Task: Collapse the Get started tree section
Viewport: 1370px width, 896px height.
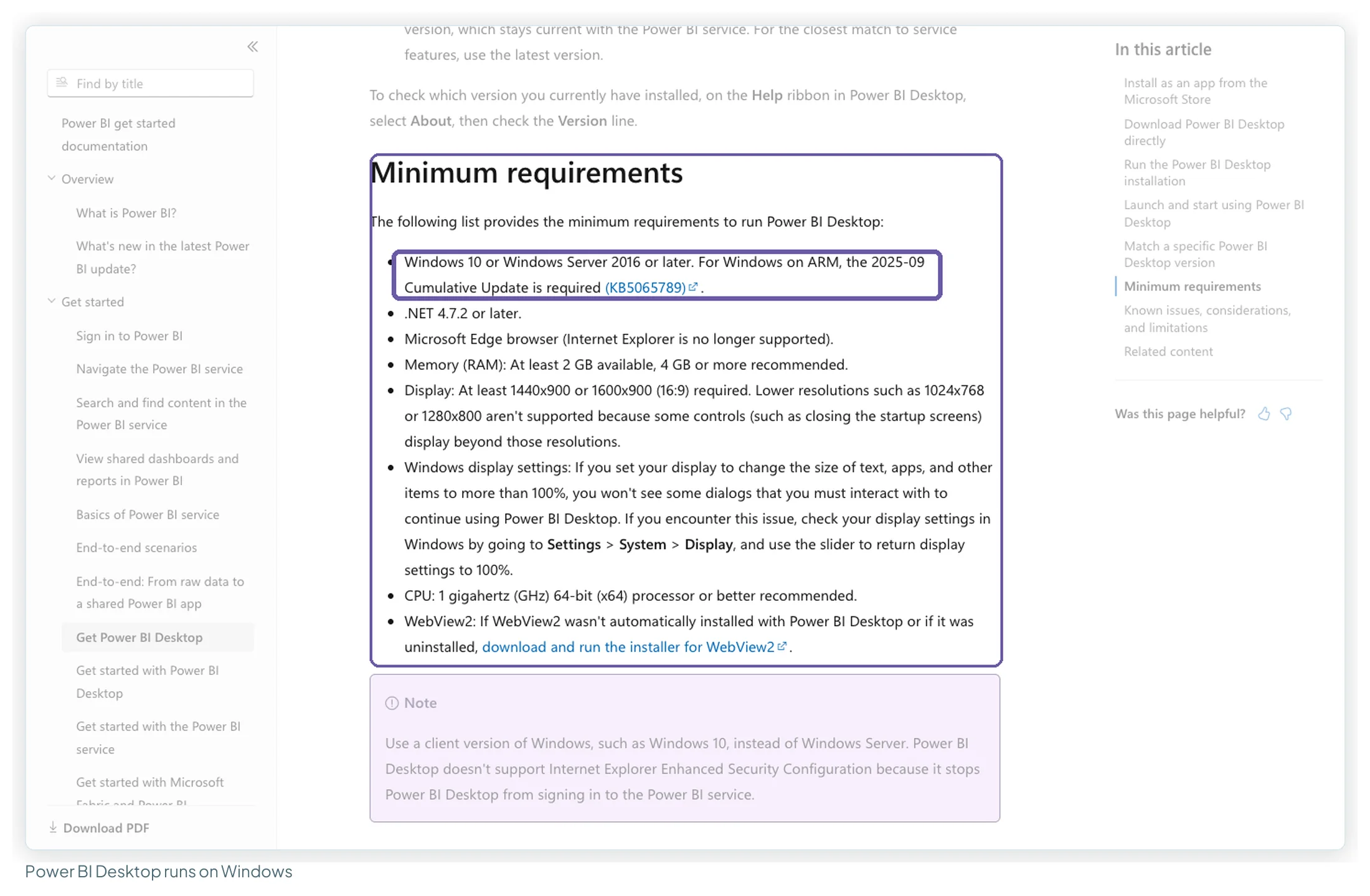Action: coord(52,301)
